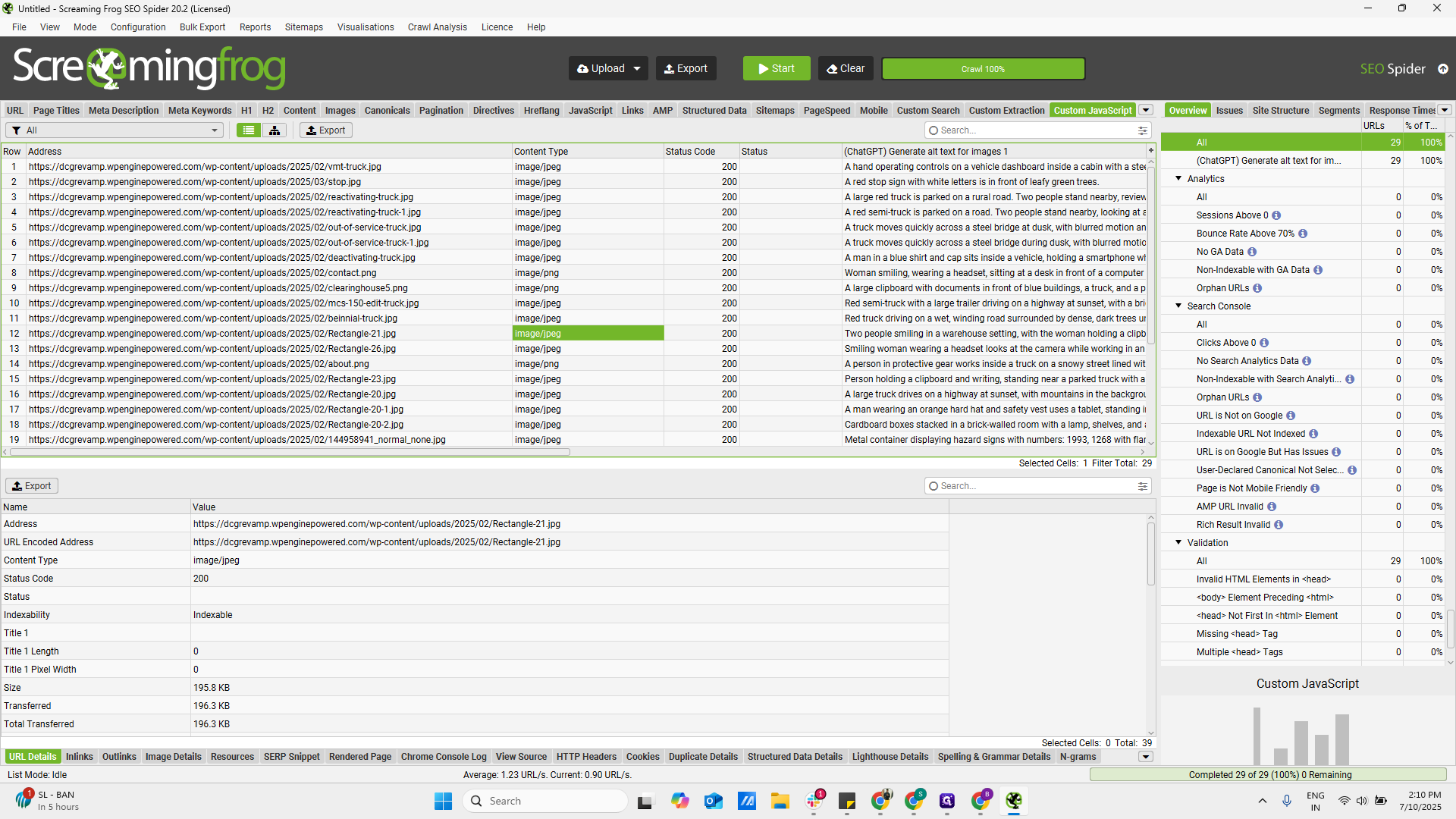This screenshot has width=1456, height=819.
Task: Open search filter options in top search box
Action: click(1142, 130)
